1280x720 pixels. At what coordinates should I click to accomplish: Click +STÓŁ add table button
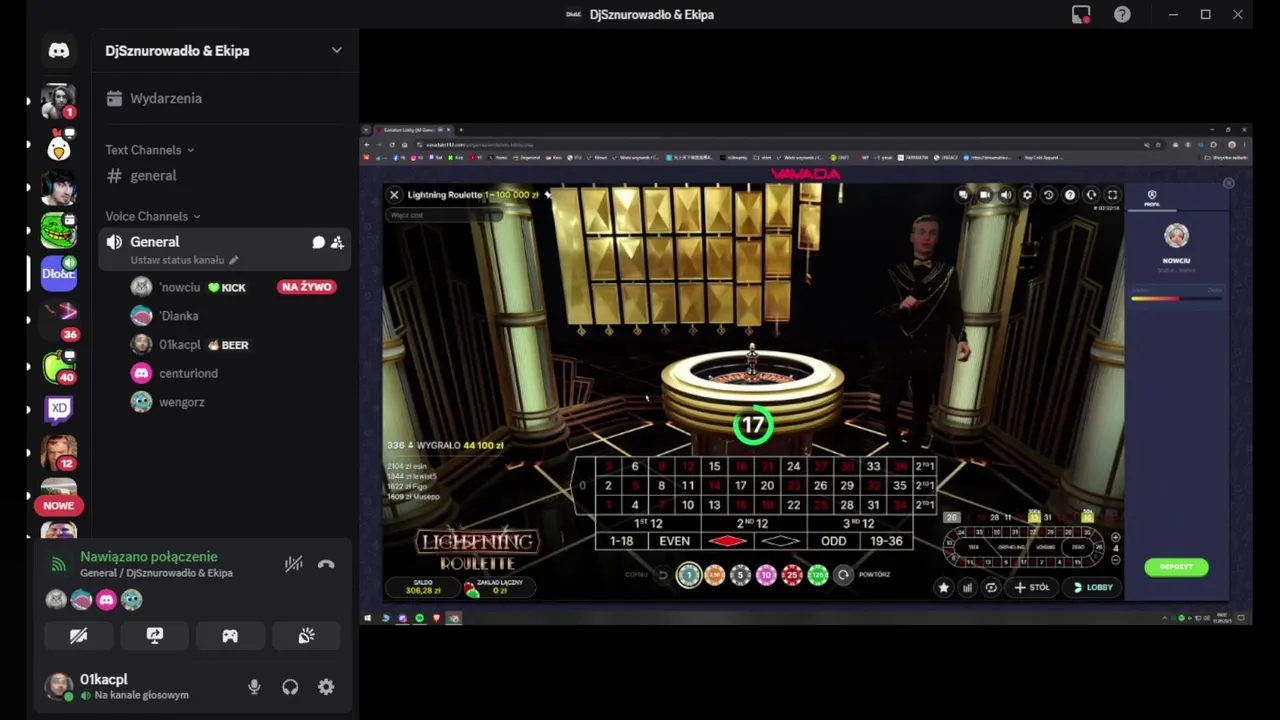(1032, 588)
